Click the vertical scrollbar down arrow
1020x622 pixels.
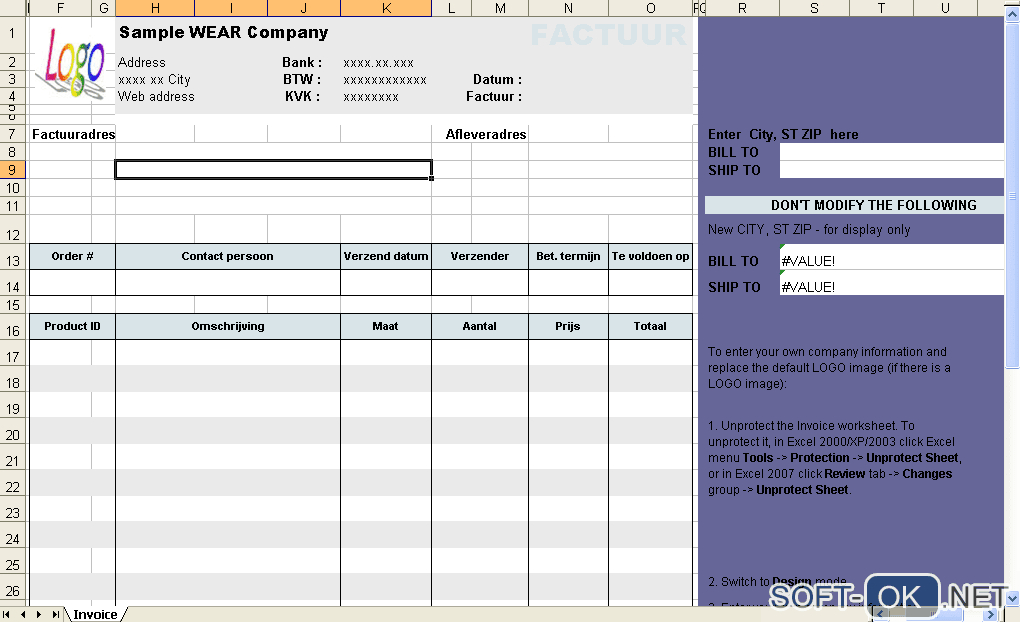pyautogui.click(x=1012, y=598)
